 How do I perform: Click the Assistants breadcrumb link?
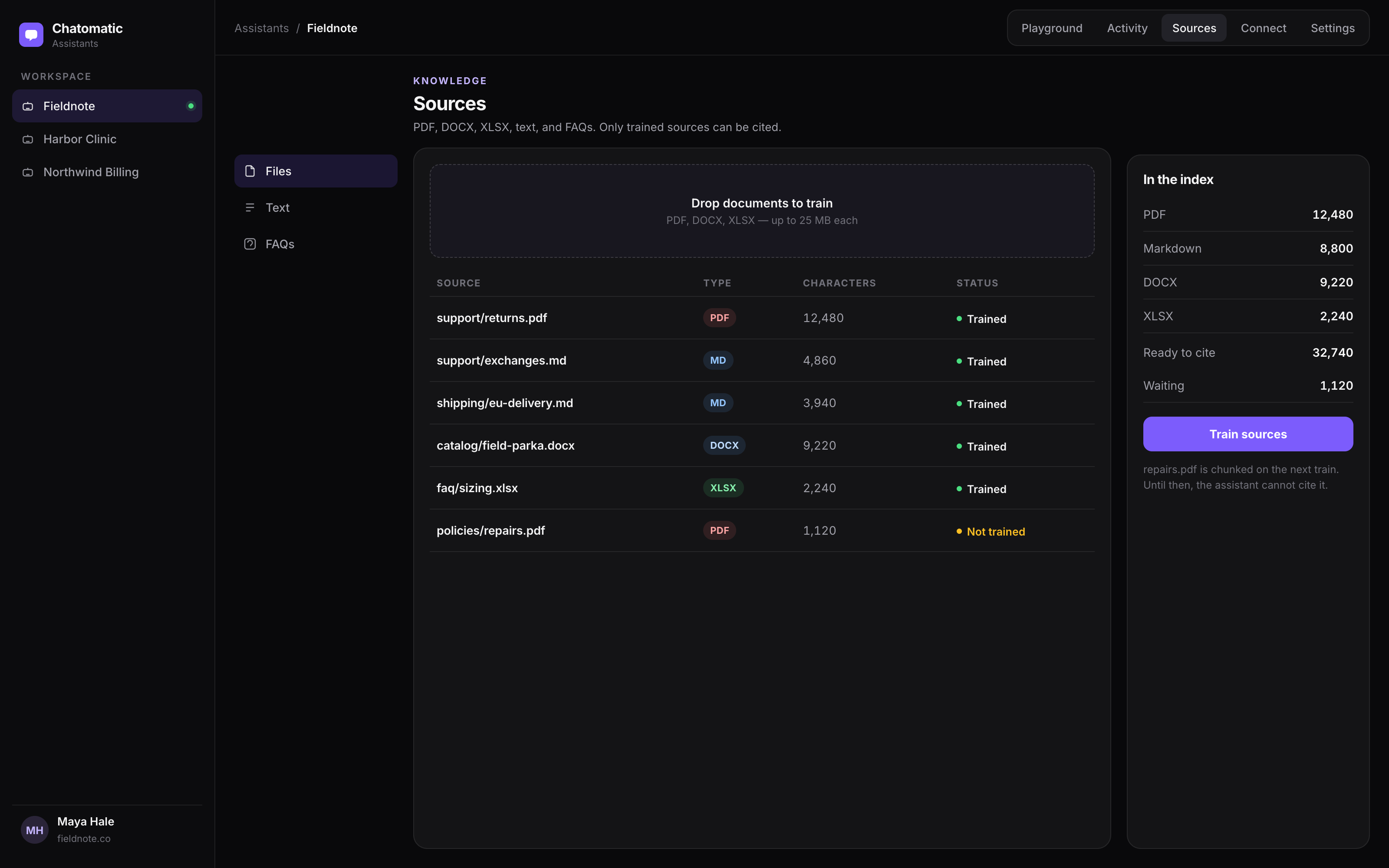pyautogui.click(x=262, y=28)
